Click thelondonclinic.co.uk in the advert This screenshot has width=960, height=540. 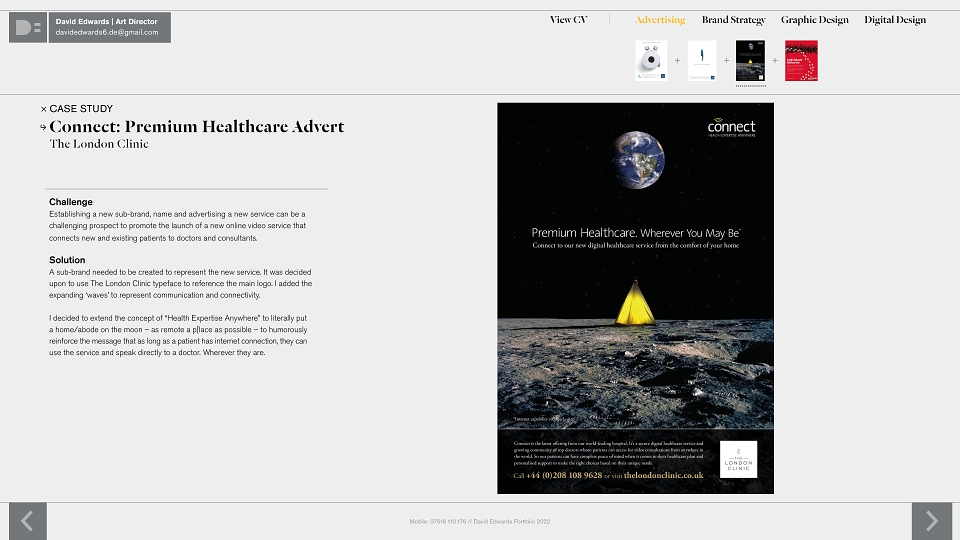pyautogui.click(x=664, y=475)
